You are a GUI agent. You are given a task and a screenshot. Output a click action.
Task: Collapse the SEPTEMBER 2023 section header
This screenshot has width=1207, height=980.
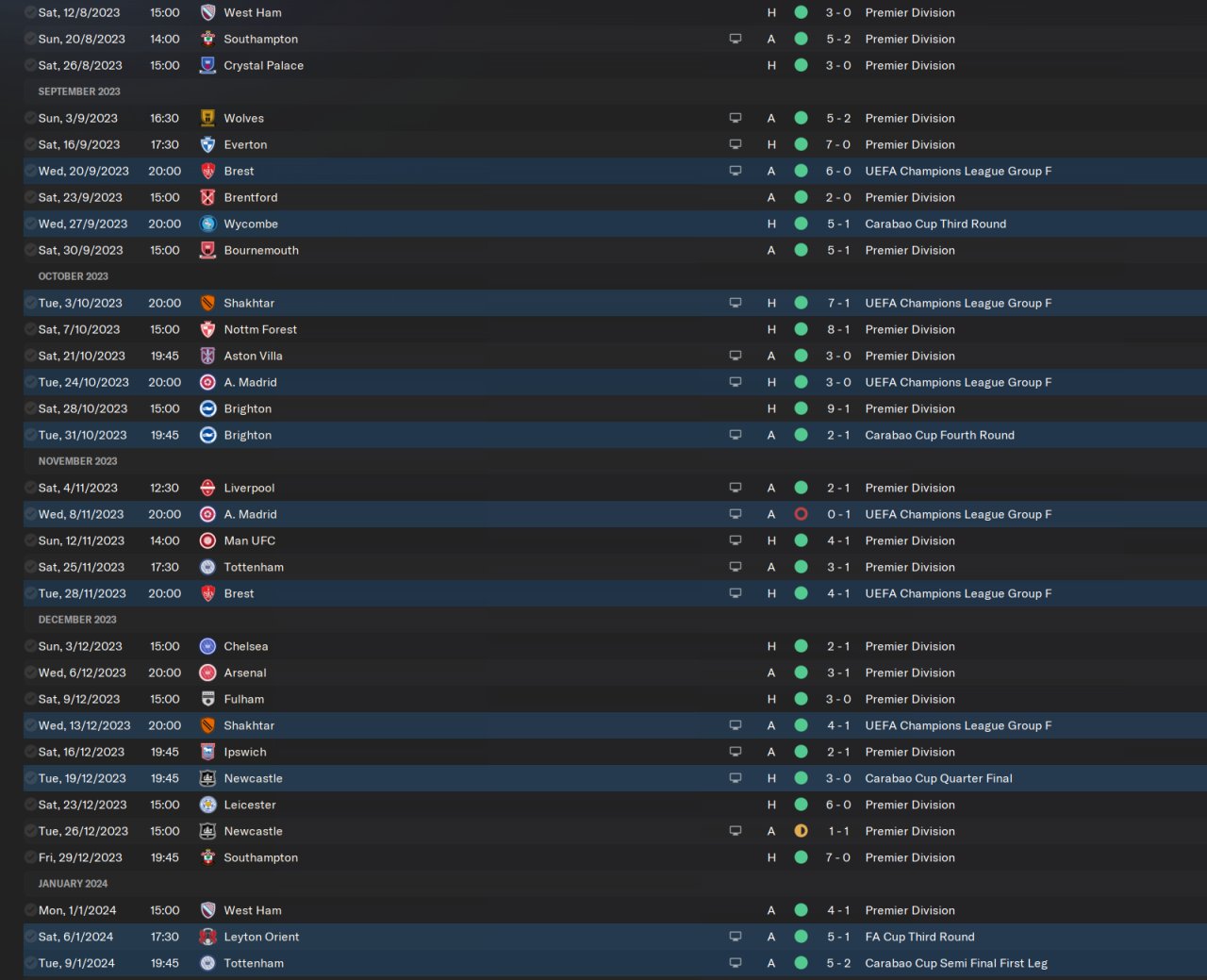[79, 91]
